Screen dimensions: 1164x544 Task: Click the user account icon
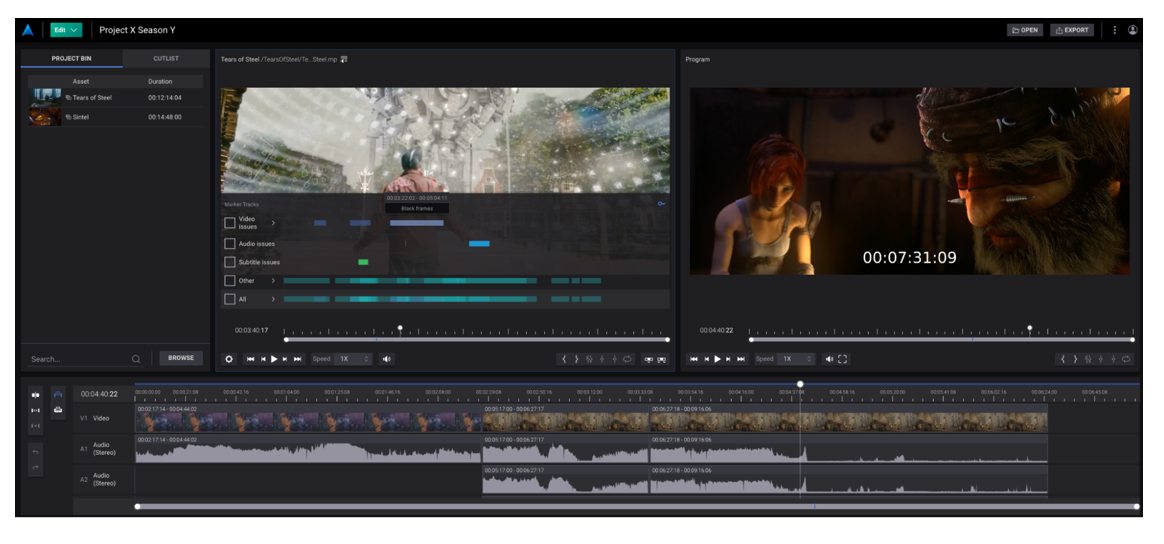(x=1133, y=30)
